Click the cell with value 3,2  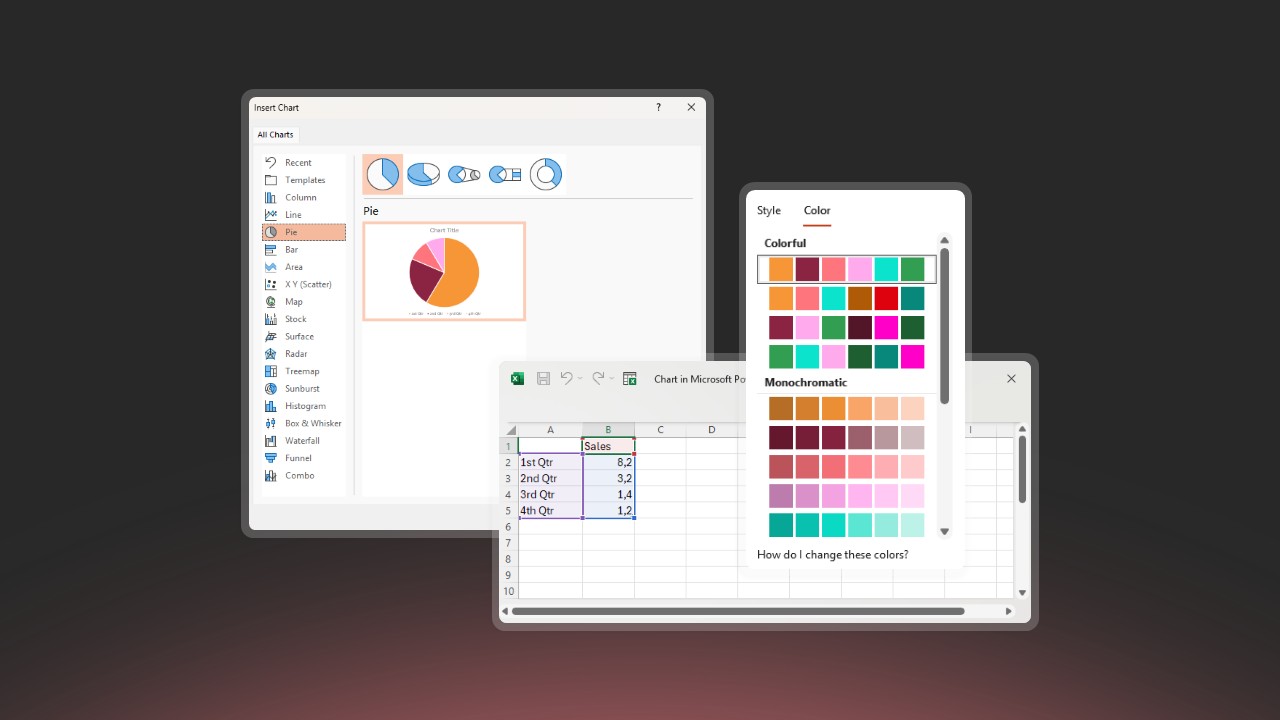tap(608, 479)
